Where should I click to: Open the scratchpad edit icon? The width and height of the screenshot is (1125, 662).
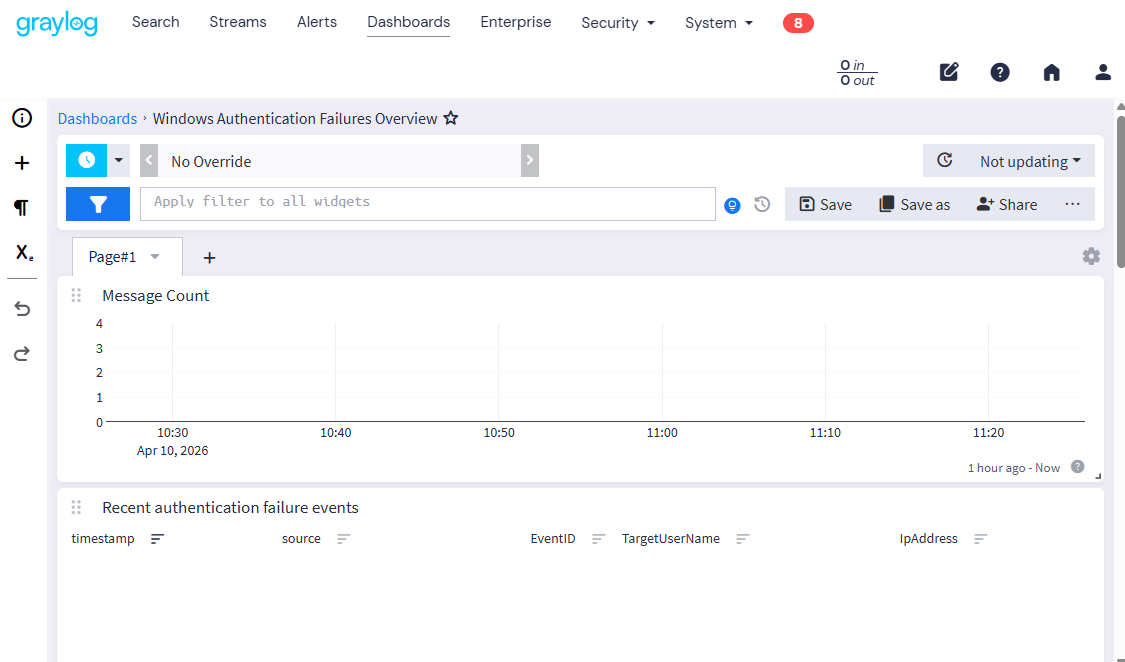coord(949,72)
